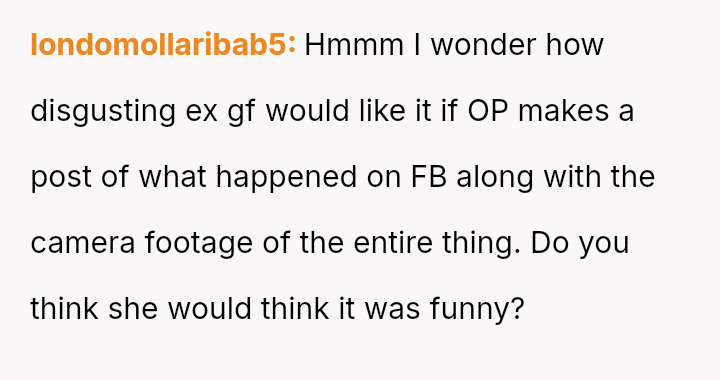This screenshot has width=720, height=380.
Task: Click the word "funny?" ending the comment
Action: [x=477, y=310]
